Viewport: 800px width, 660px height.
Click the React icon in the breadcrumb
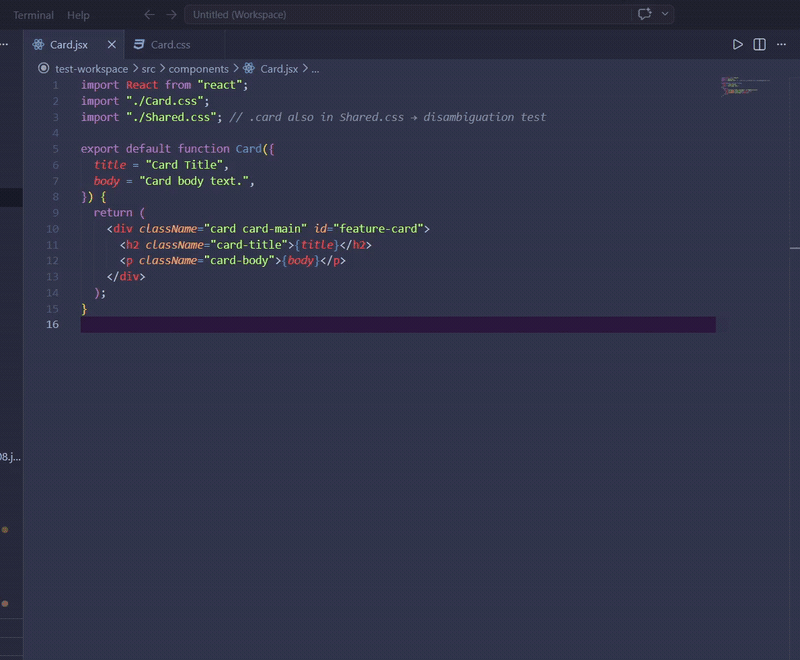click(249, 68)
